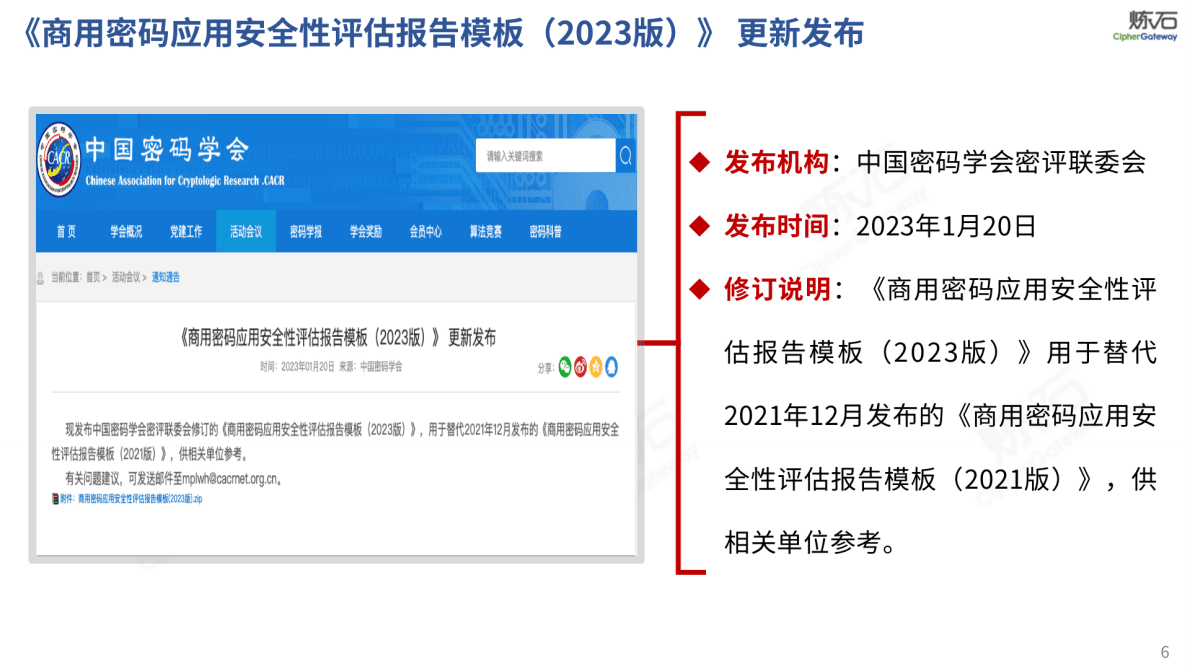Click the keyword search input box

545,156
